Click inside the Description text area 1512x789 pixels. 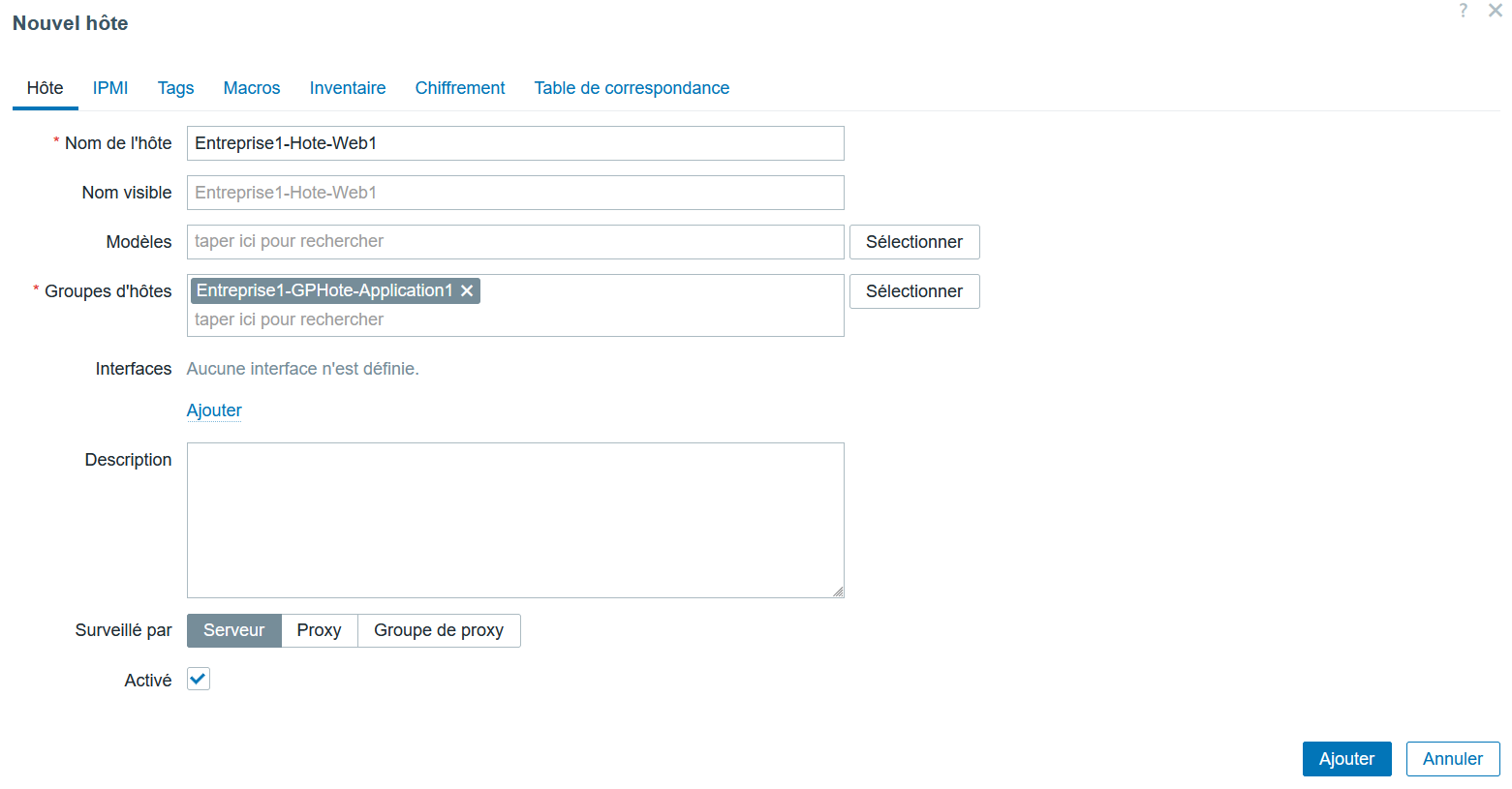[515, 520]
